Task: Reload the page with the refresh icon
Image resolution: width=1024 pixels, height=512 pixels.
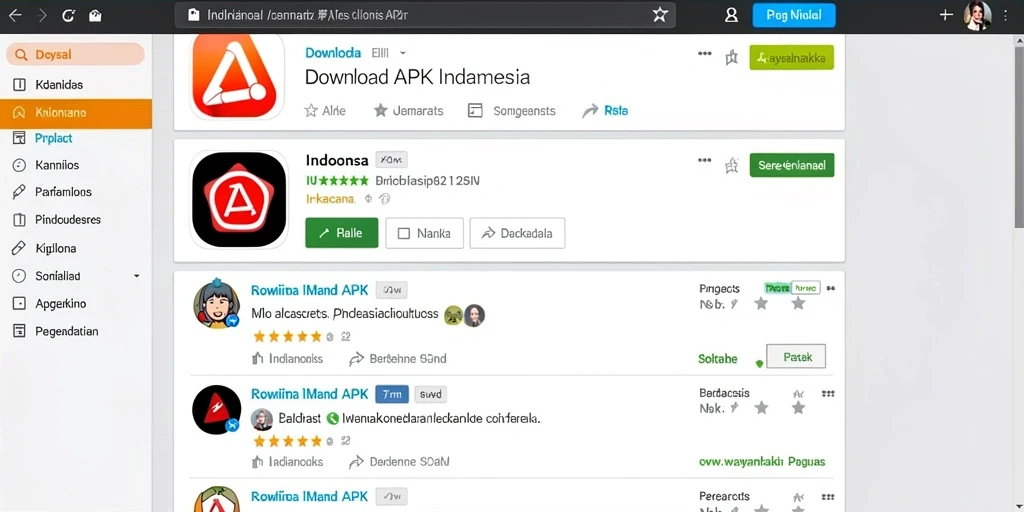Action: point(69,15)
